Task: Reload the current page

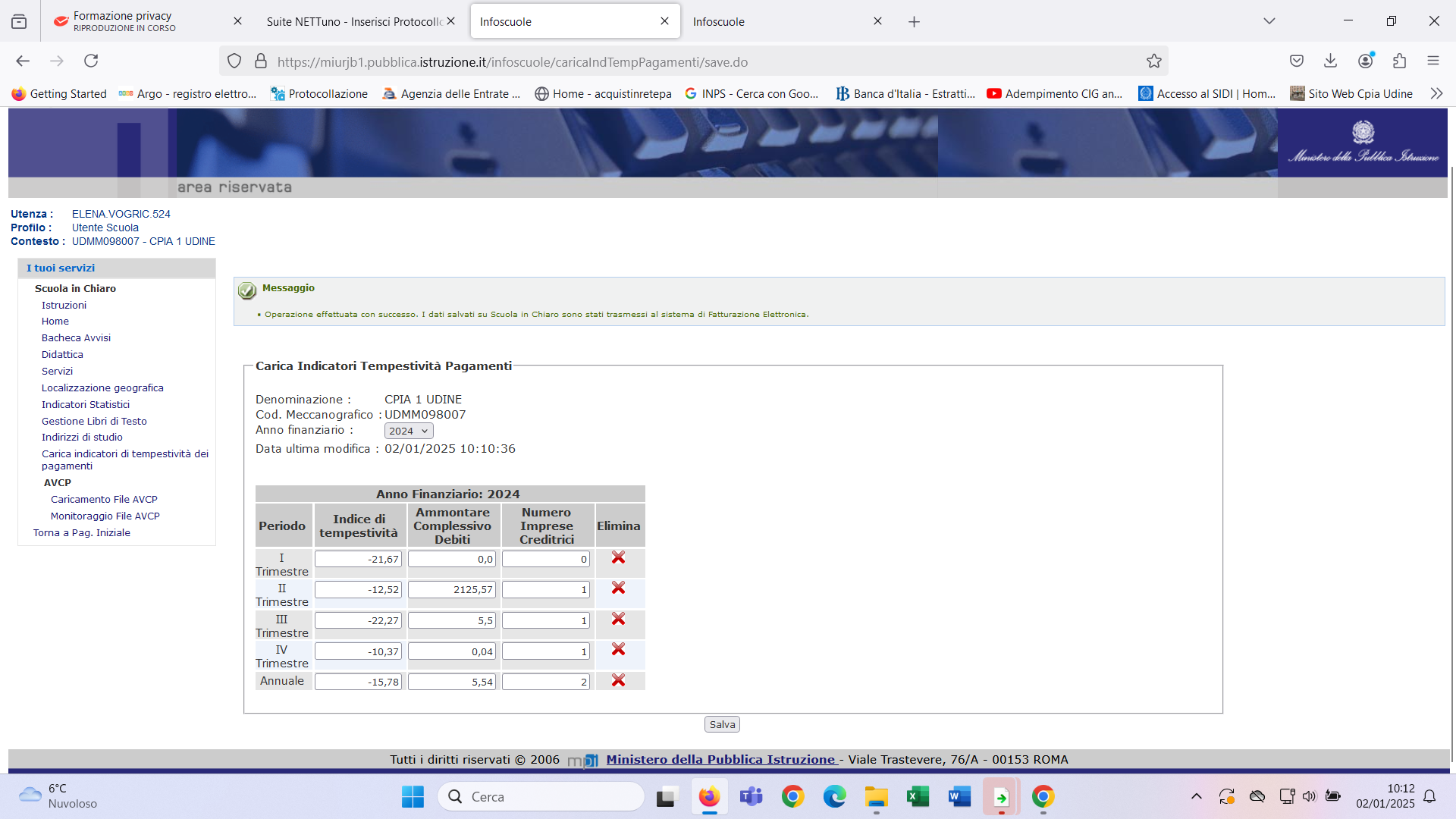Action: click(x=91, y=61)
